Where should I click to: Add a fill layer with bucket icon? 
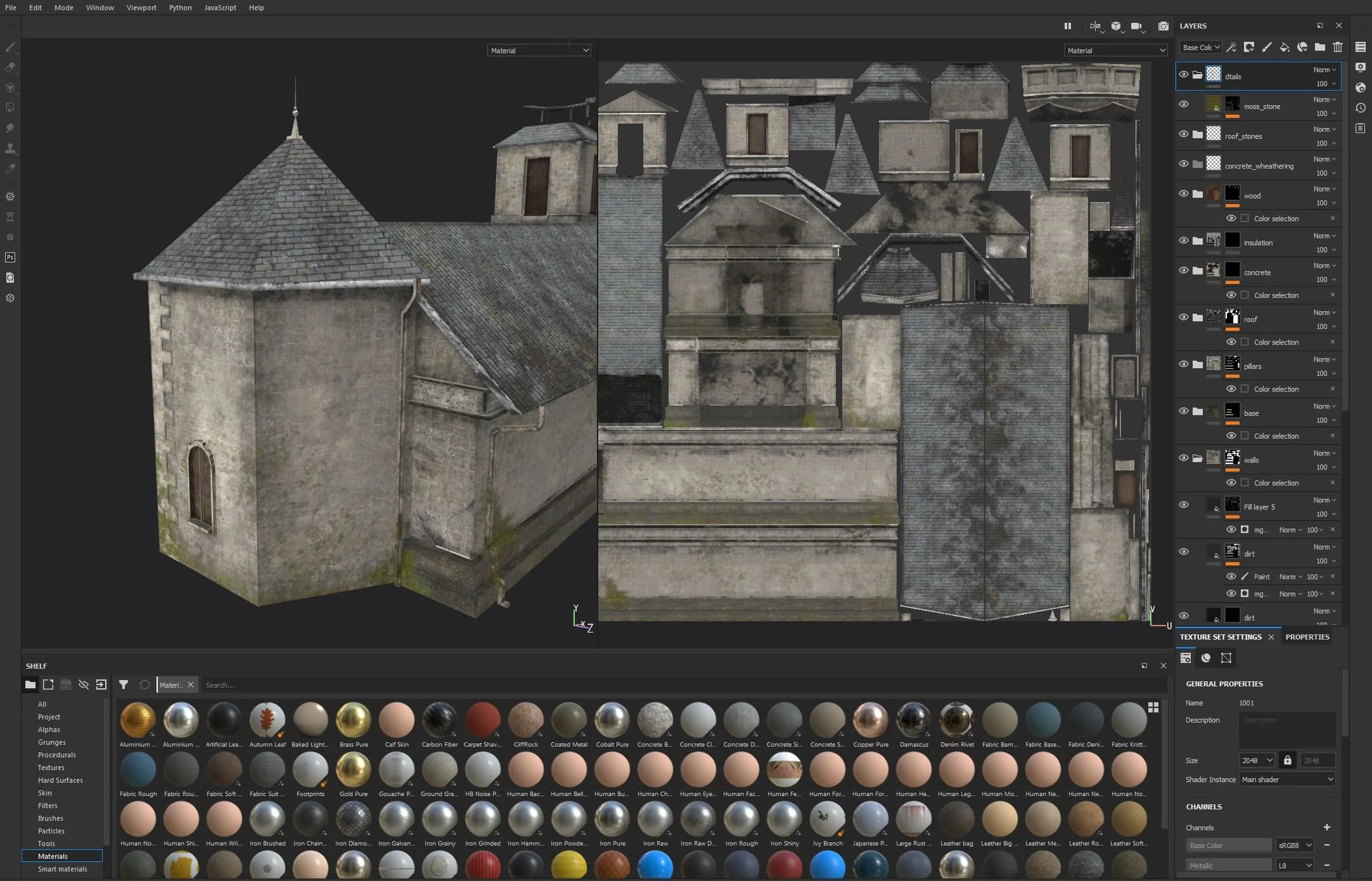(x=1284, y=47)
